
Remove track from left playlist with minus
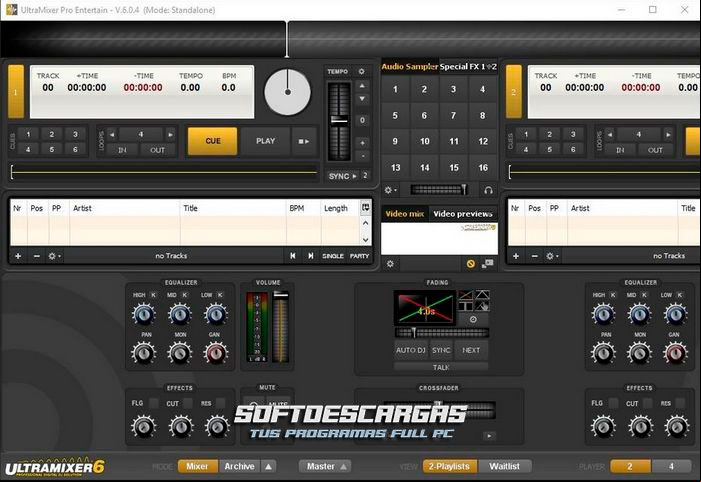[37, 256]
